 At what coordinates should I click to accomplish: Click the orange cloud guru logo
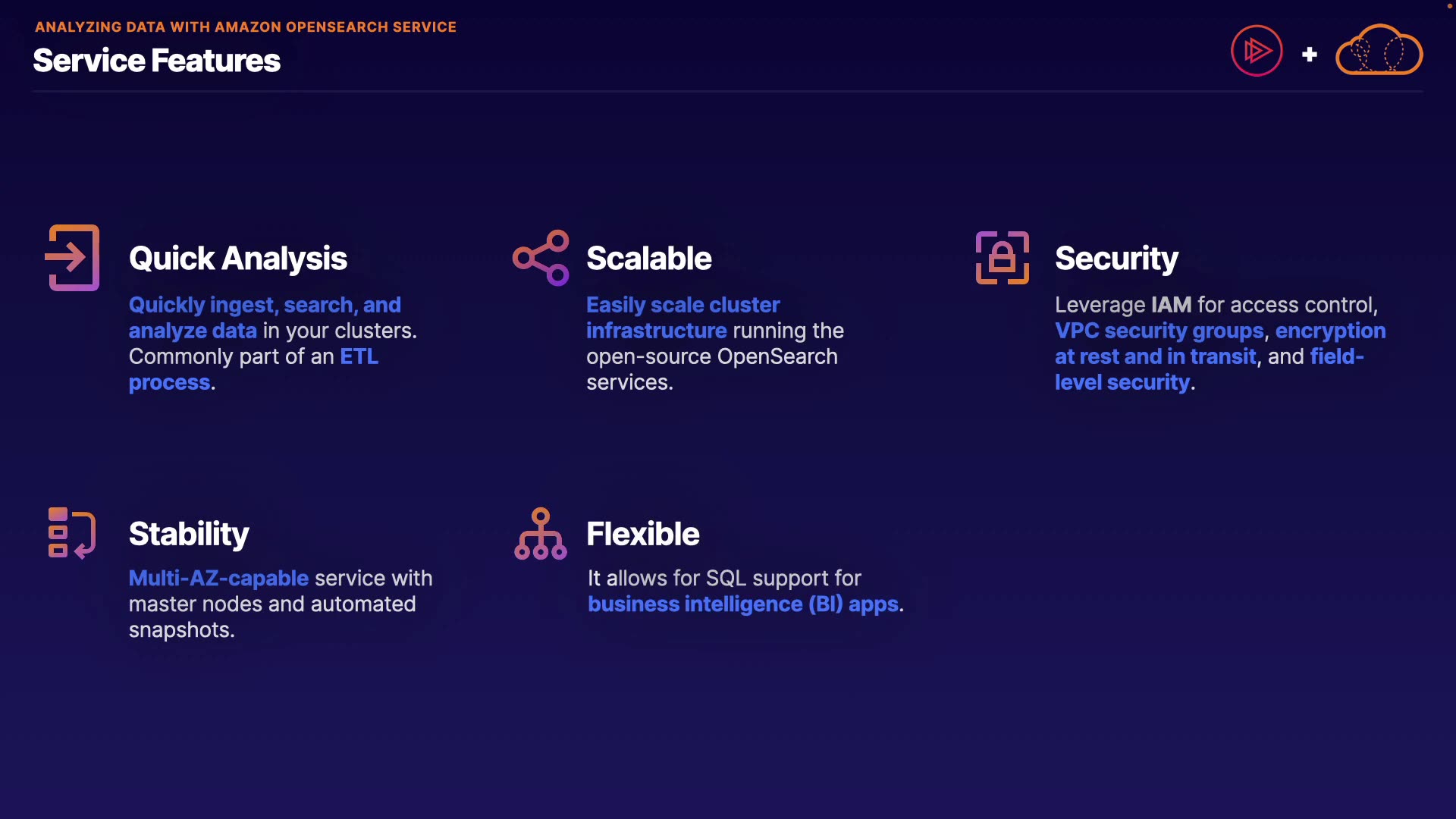point(1379,51)
